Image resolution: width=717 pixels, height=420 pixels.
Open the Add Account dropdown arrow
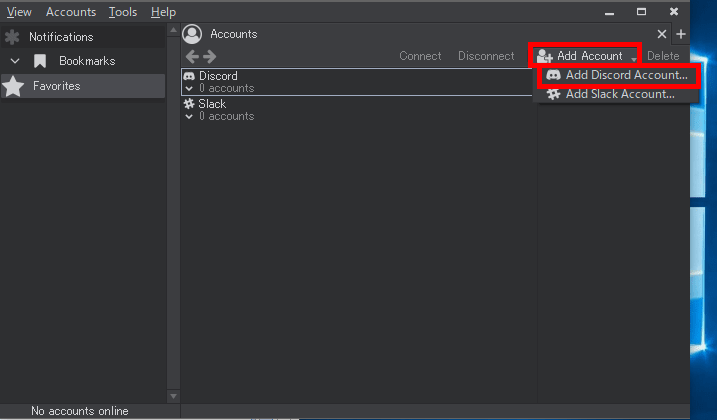(634, 59)
